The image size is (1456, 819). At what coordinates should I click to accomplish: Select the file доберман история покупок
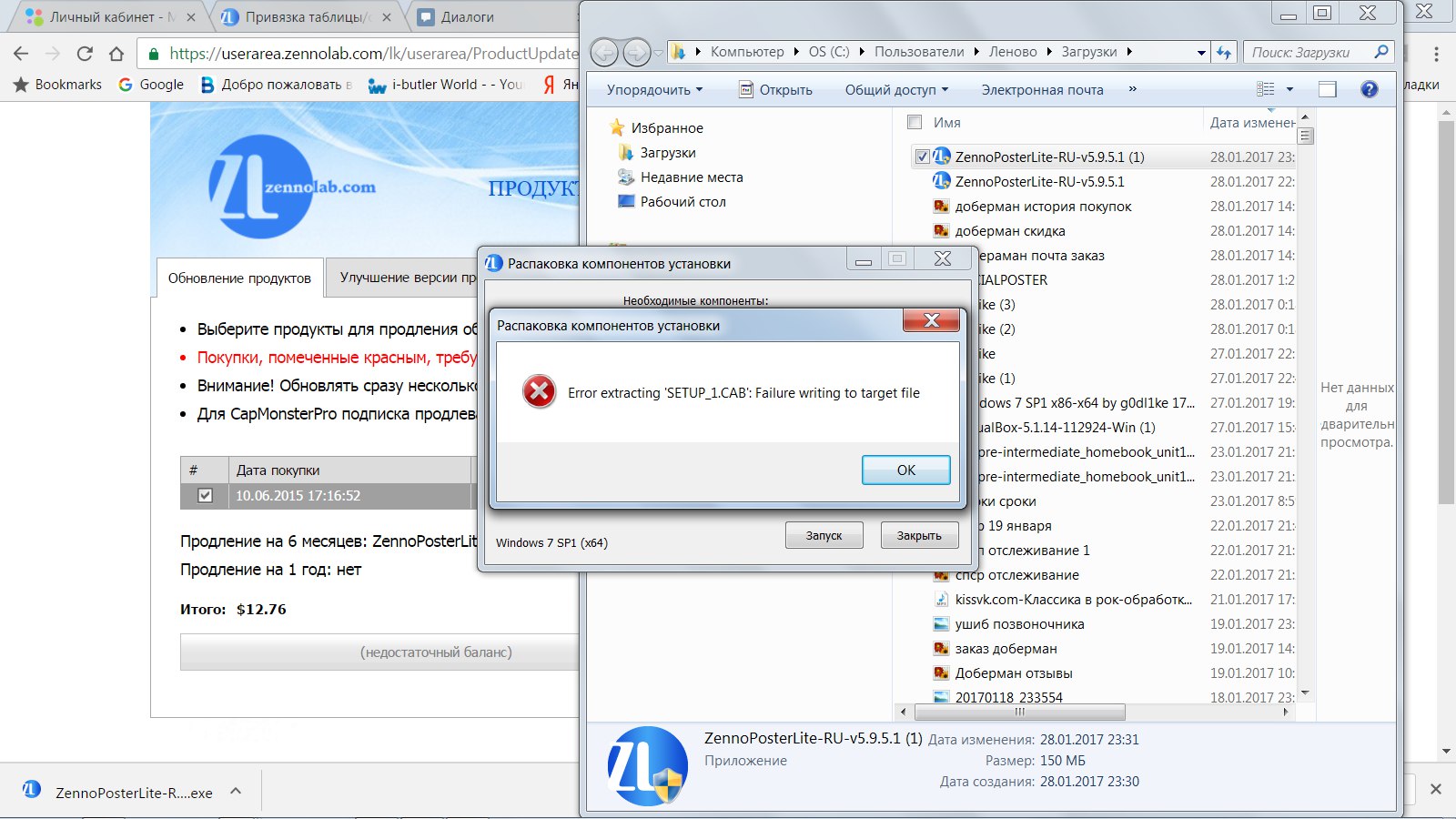pyautogui.click(x=1043, y=206)
